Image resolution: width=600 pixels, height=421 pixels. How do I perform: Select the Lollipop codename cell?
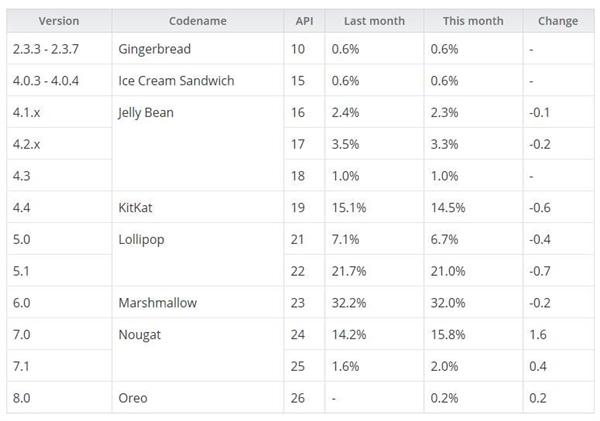pos(198,255)
